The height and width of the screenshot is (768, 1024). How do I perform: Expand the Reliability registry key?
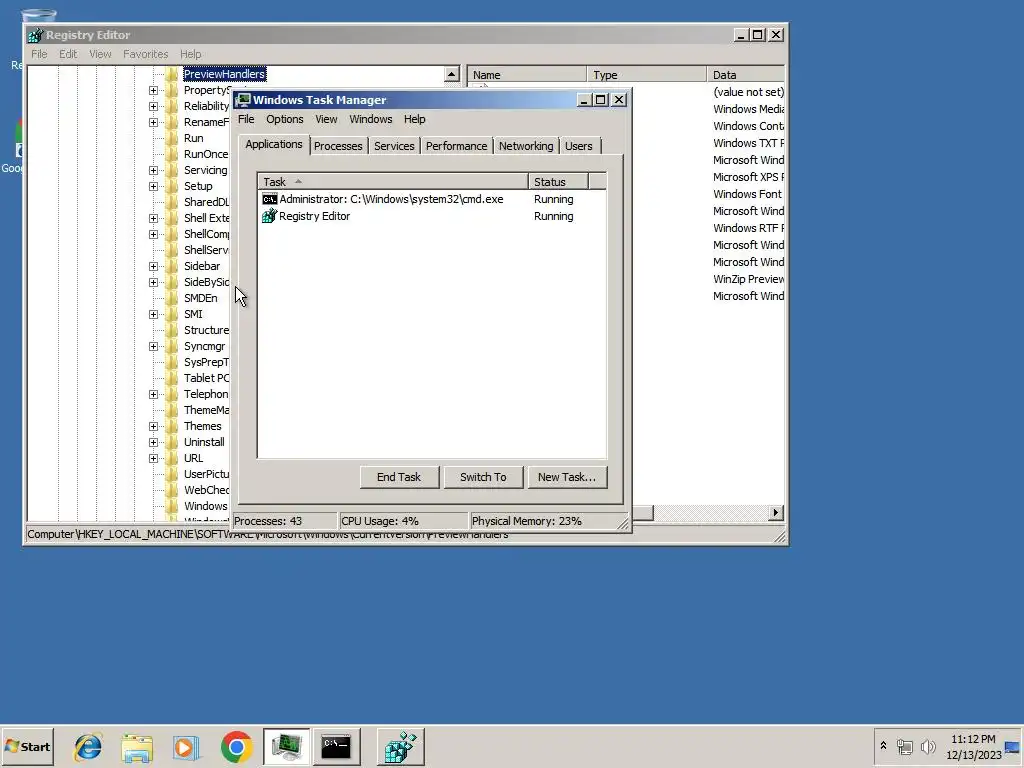point(153,106)
